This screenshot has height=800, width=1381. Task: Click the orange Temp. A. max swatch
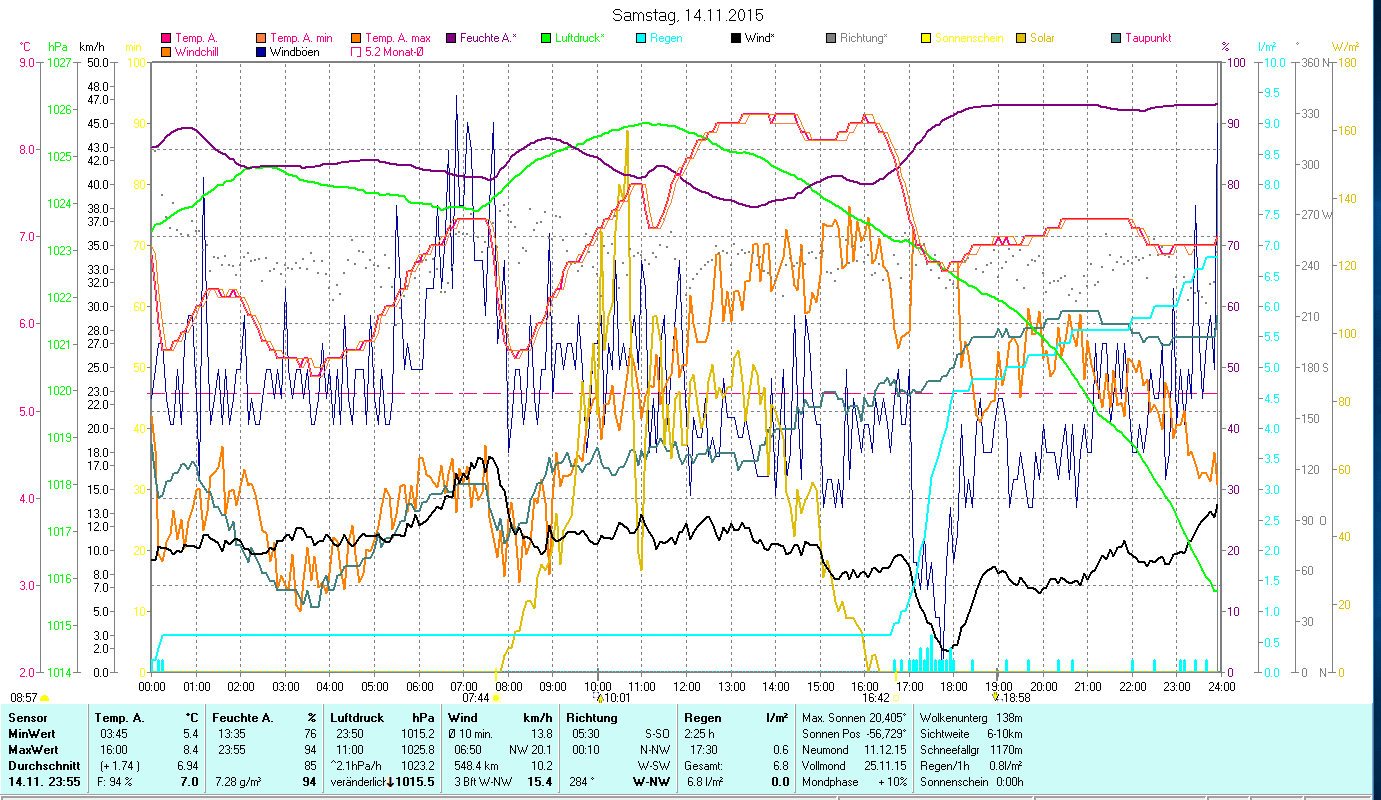click(x=357, y=39)
